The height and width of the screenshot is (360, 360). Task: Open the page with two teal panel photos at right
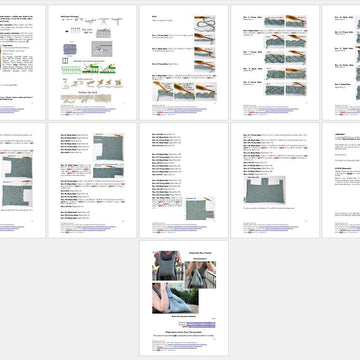pyautogui.click(x=92, y=180)
